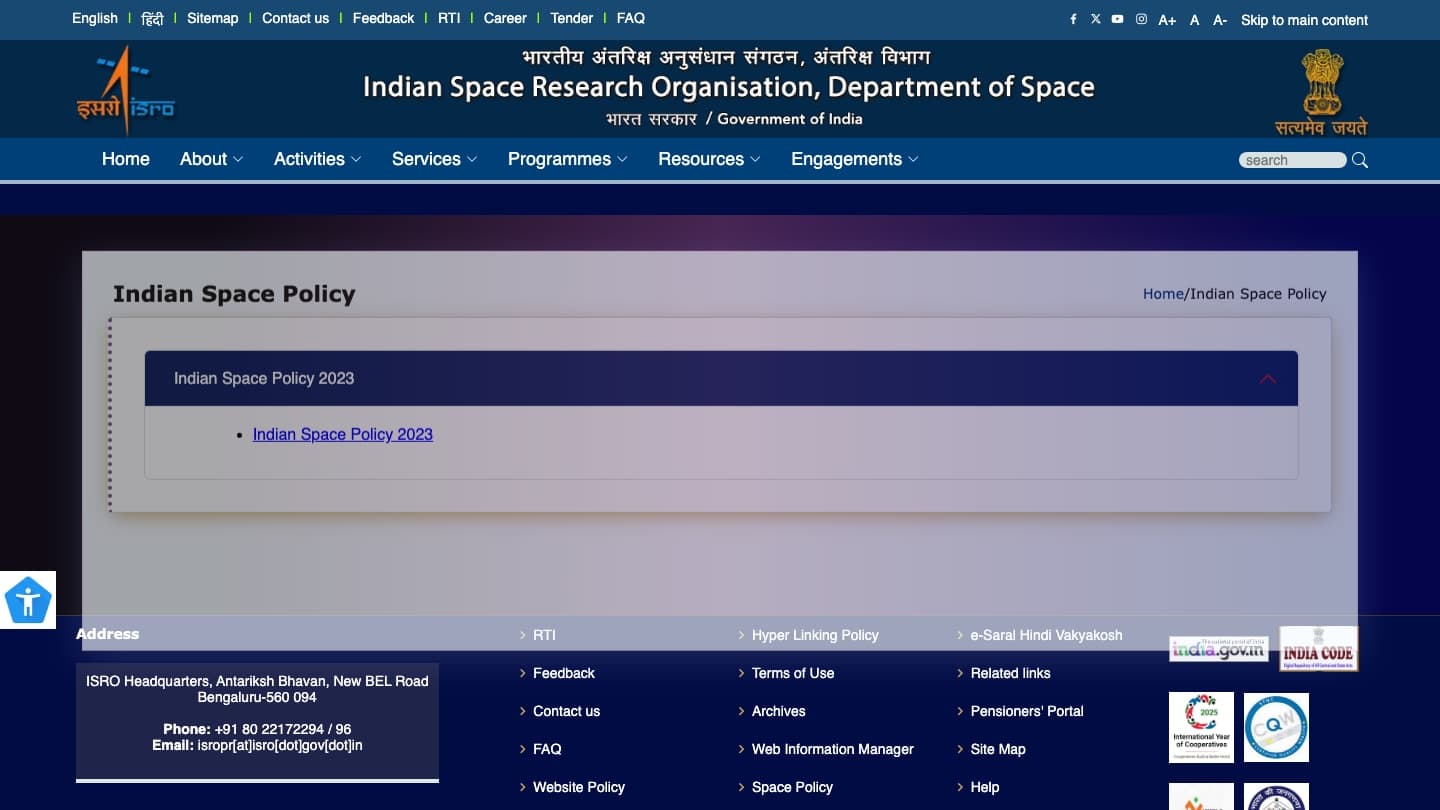Expand the Services menu

pyautogui.click(x=434, y=159)
